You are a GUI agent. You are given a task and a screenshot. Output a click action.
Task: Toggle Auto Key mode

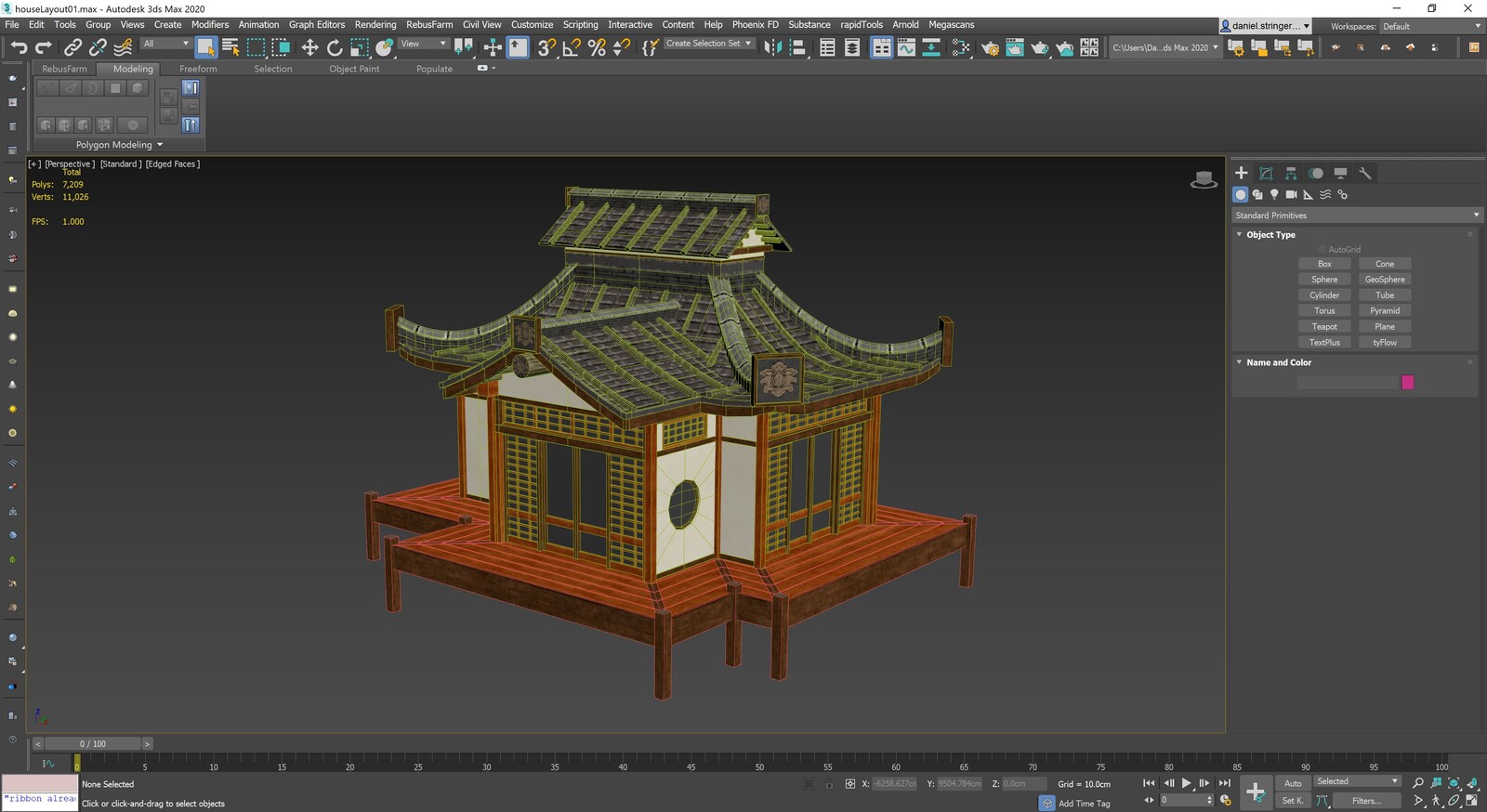1293,783
